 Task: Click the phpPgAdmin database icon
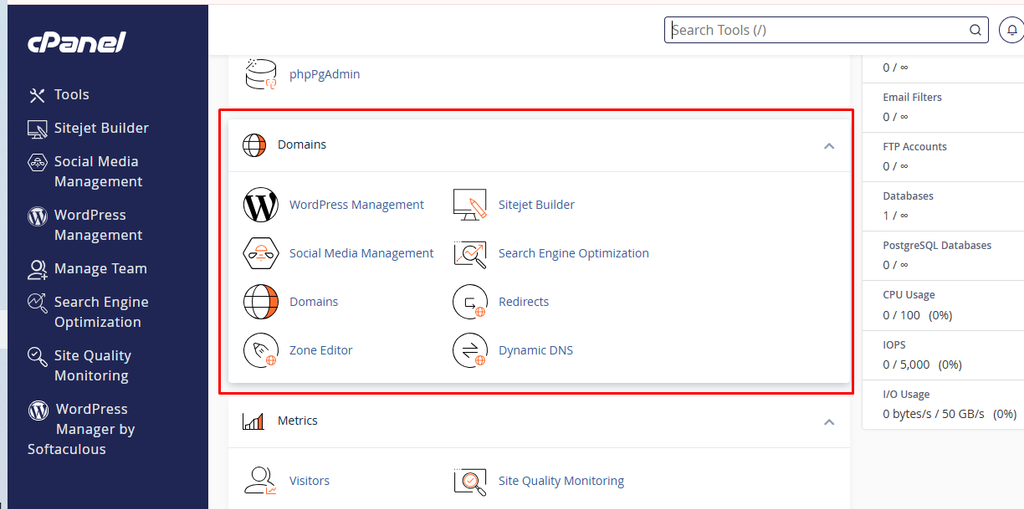(x=261, y=73)
